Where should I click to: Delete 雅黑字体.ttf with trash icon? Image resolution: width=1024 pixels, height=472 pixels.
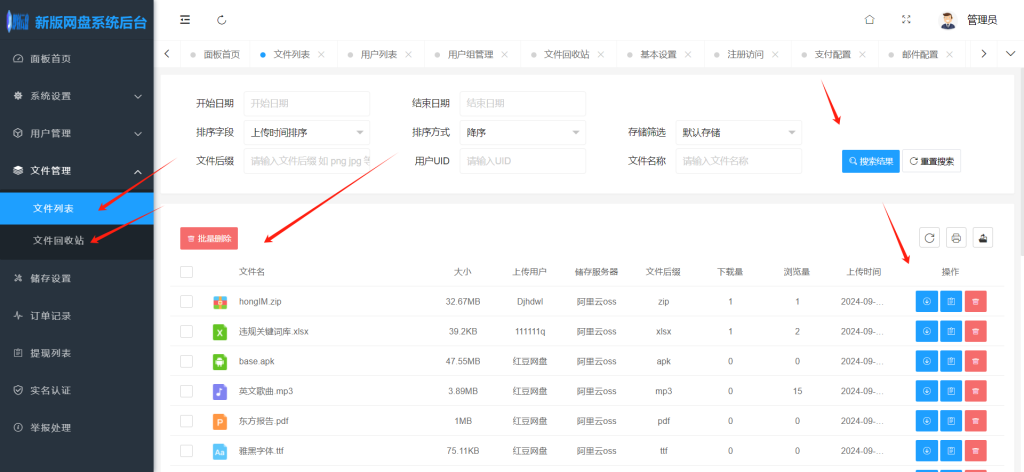pos(975,450)
